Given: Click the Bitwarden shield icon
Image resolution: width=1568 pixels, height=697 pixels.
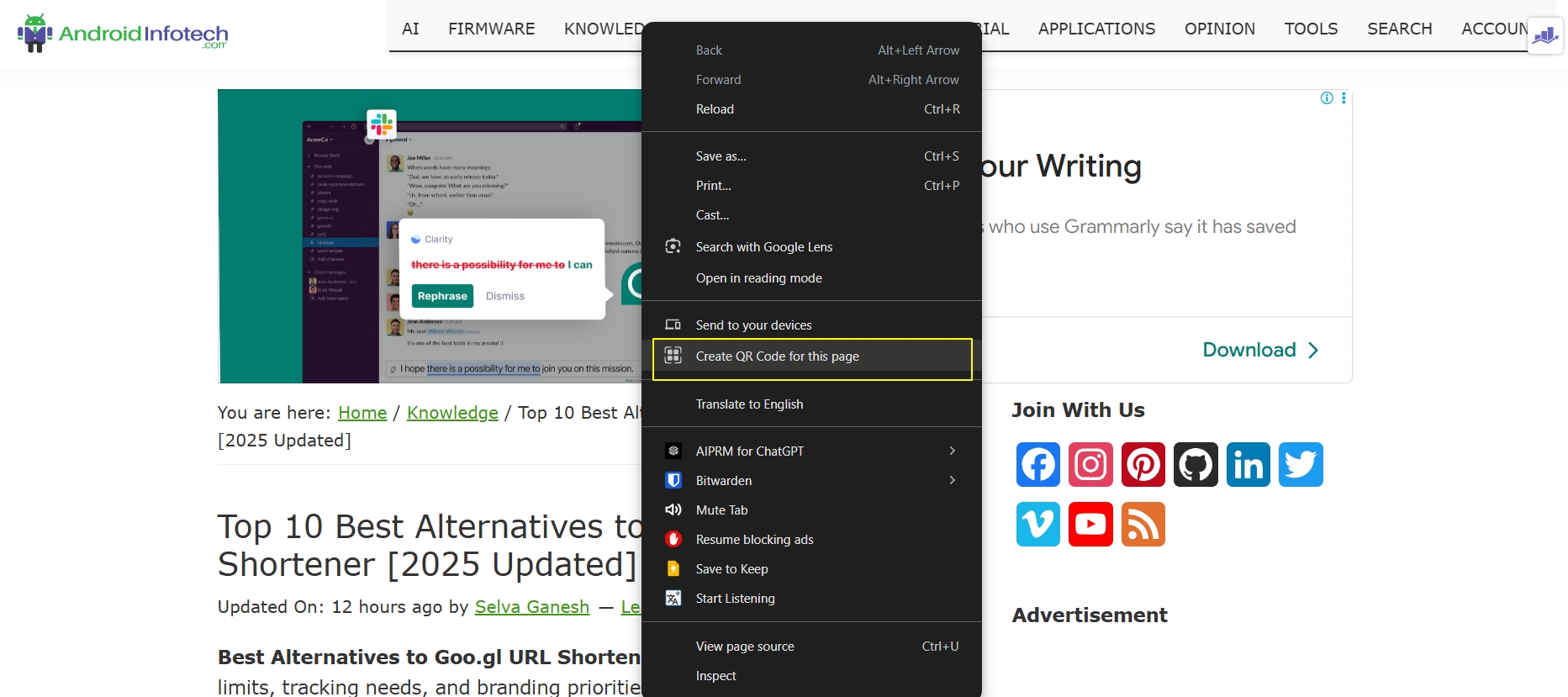Looking at the screenshot, I should (x=673, y=480).
